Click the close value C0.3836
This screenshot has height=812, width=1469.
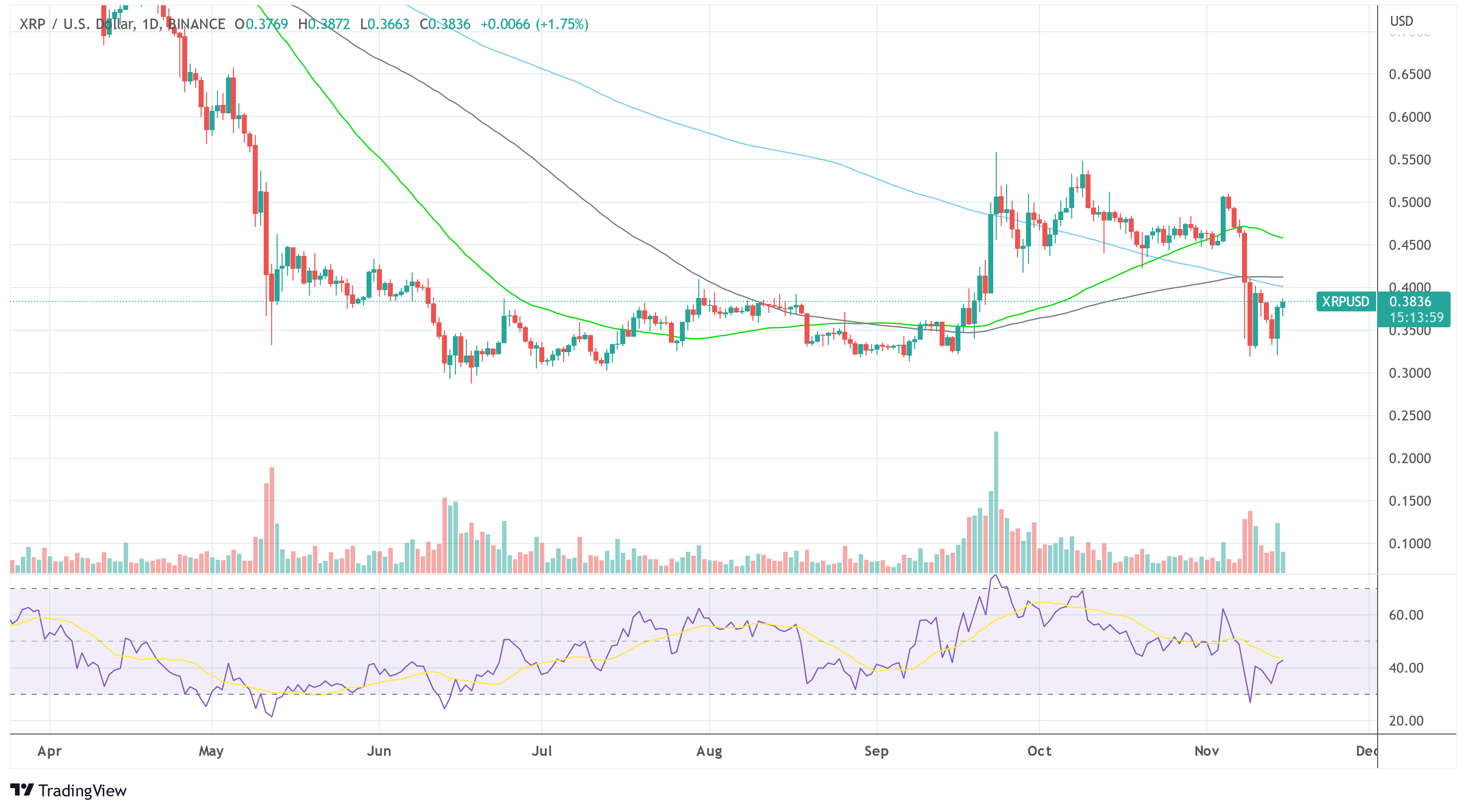445,24
